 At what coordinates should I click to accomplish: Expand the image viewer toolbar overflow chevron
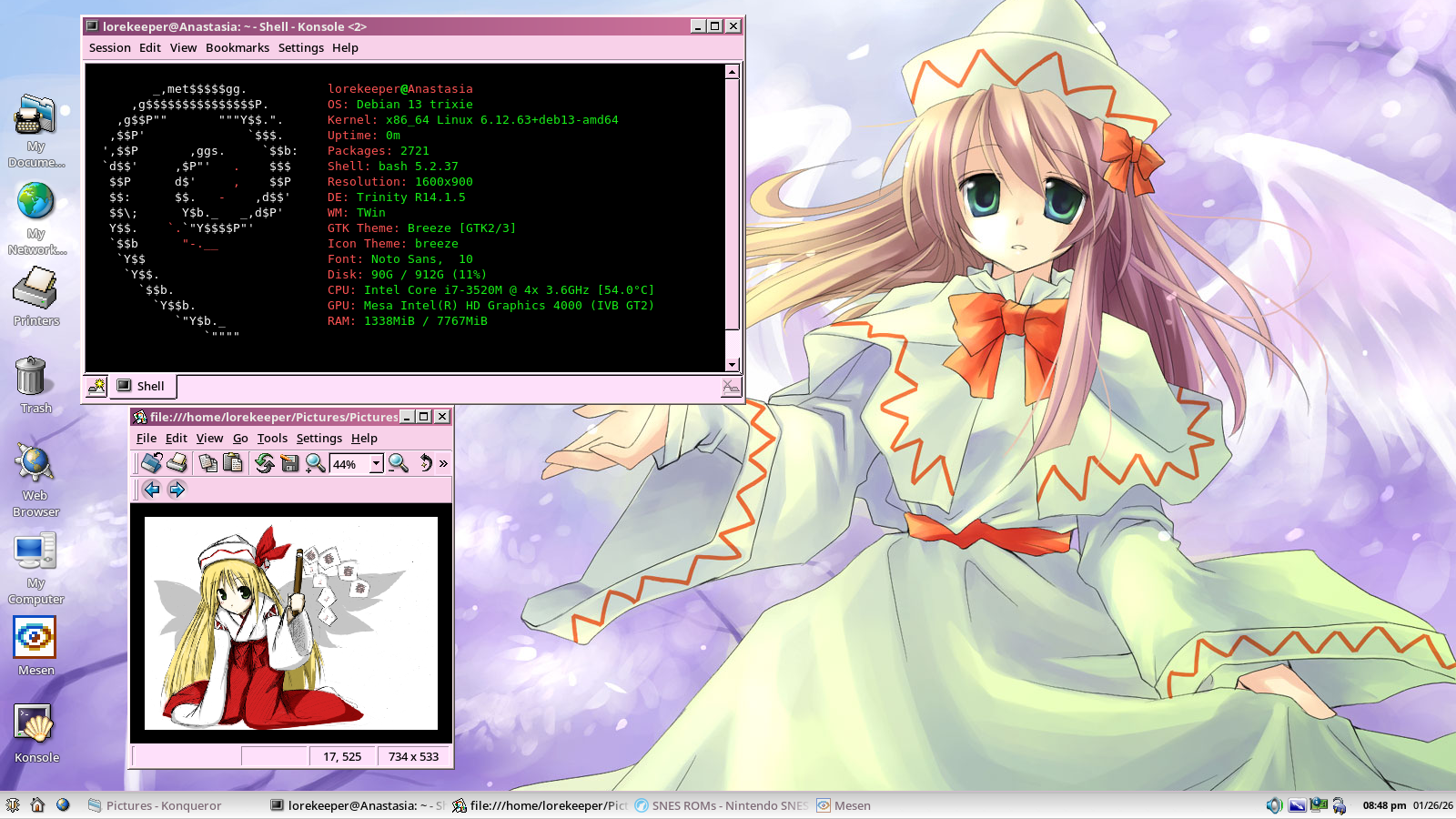(x=443, y=464)
